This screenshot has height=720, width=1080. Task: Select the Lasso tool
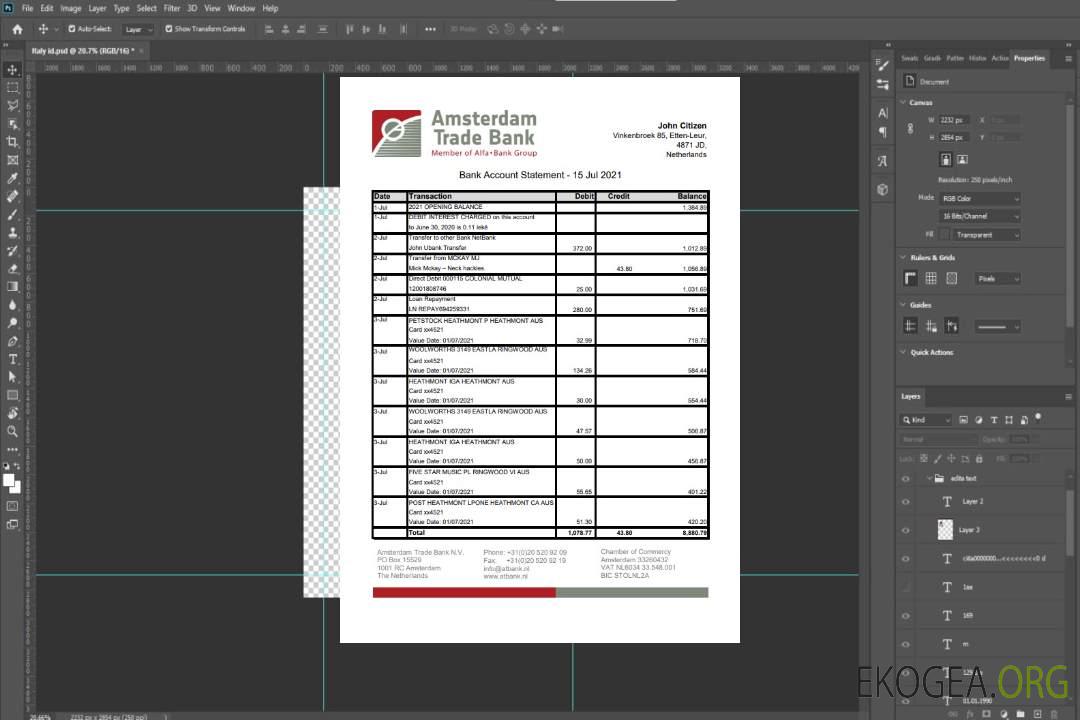coord(12,105)
